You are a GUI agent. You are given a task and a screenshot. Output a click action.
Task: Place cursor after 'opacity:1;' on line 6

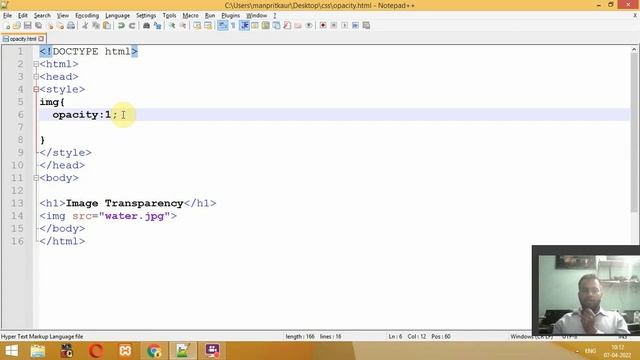(x=118, y=115)
